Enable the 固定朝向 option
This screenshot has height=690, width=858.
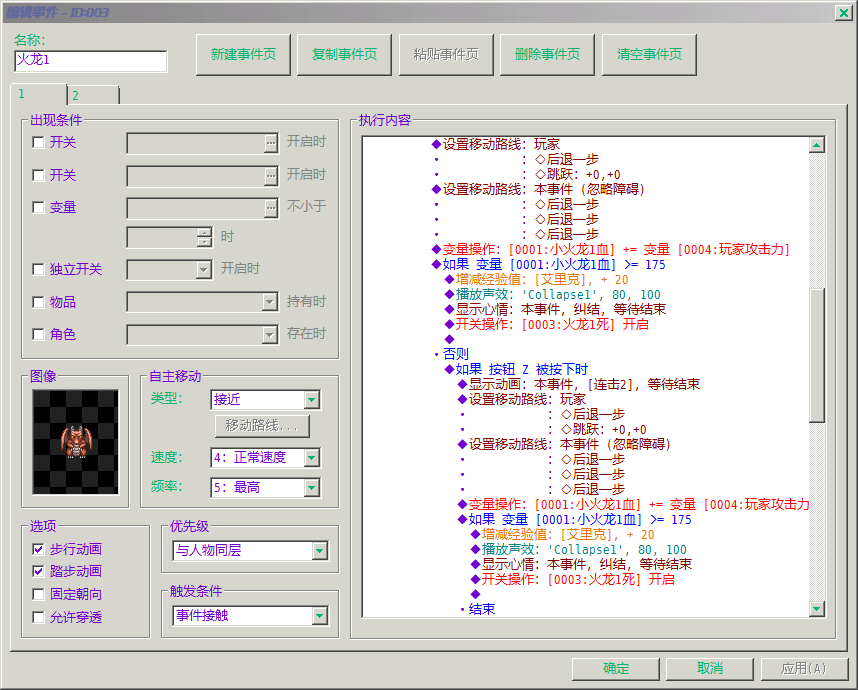(38, 594)
